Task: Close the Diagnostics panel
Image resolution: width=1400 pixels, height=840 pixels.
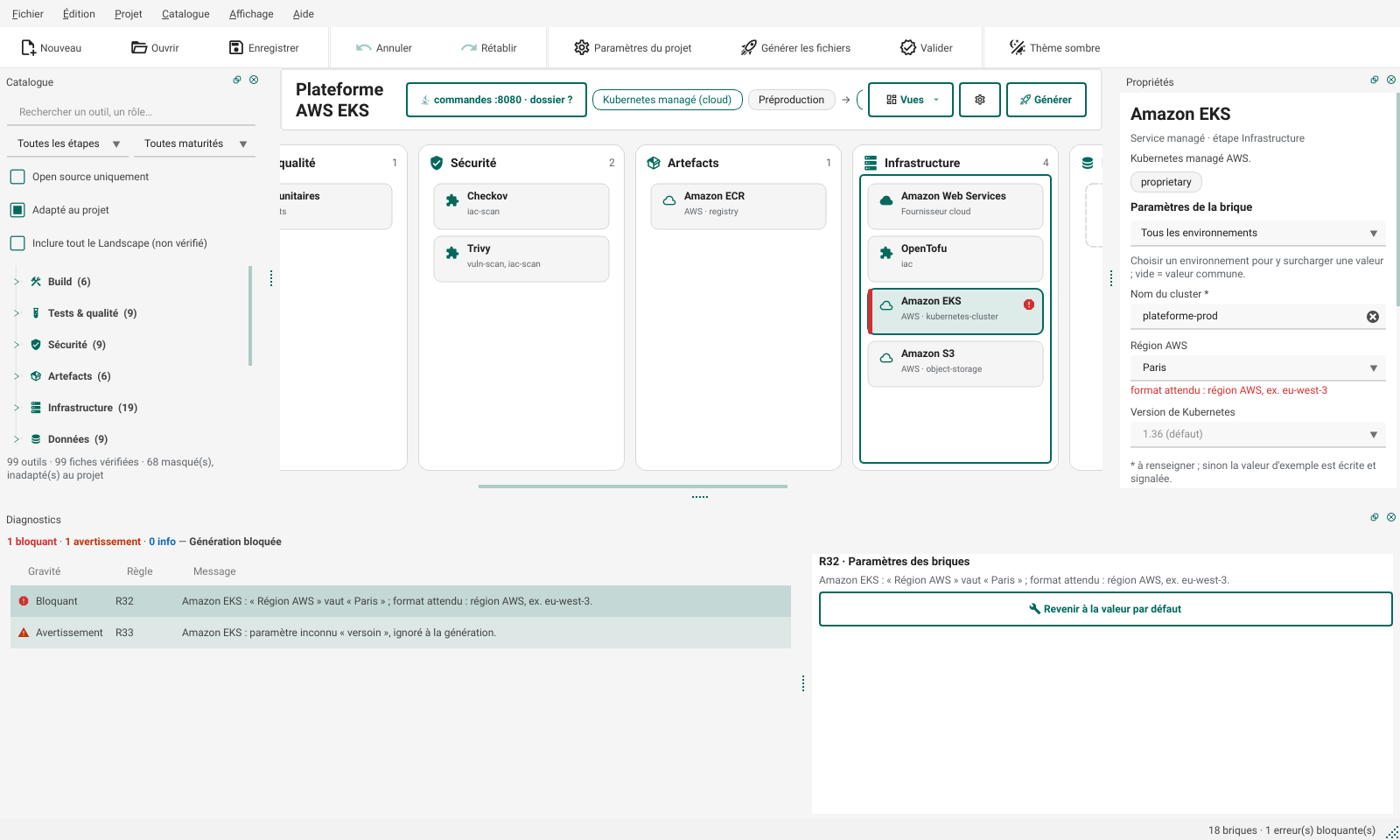Action: tap(1391, 517)
